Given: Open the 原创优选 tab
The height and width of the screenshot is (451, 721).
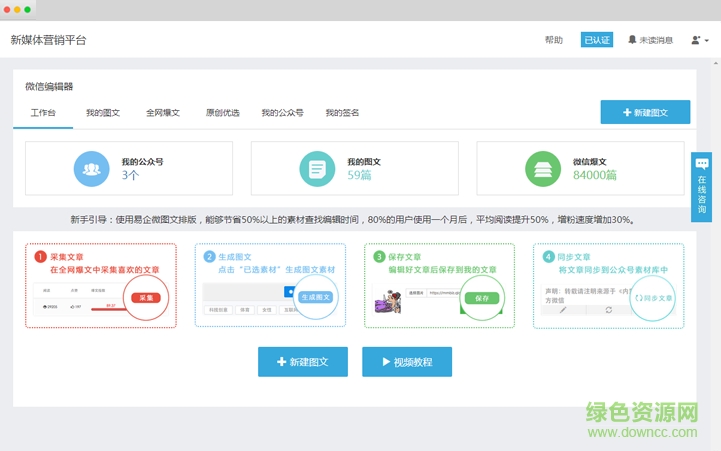Looking at the screenshot, I should 222,113.
